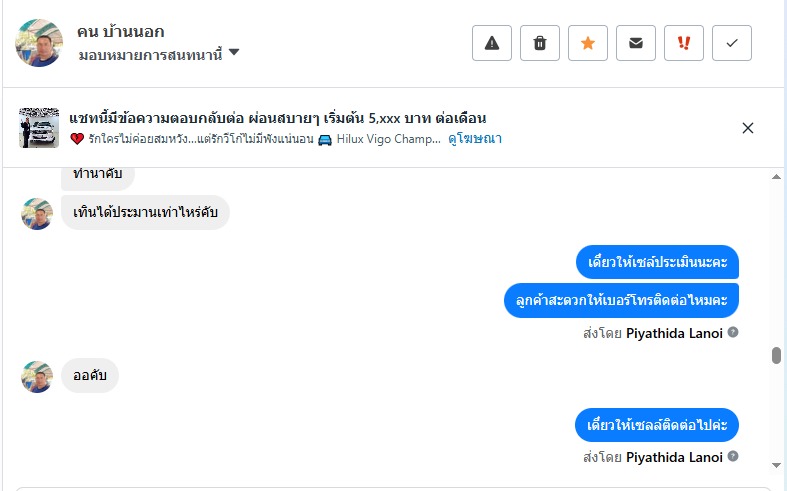Click scrollbar up arrow in chat

777,177
